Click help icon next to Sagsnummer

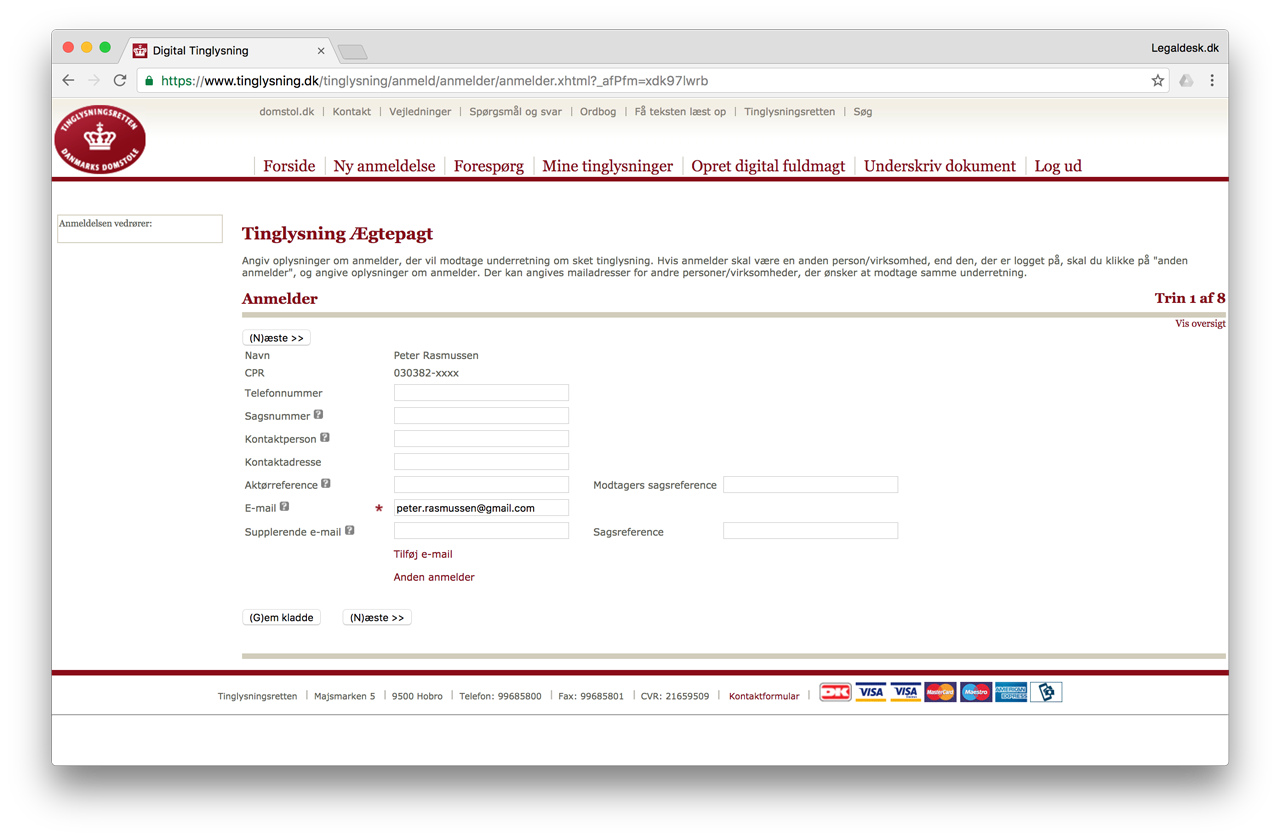click(x=319, y=414)
